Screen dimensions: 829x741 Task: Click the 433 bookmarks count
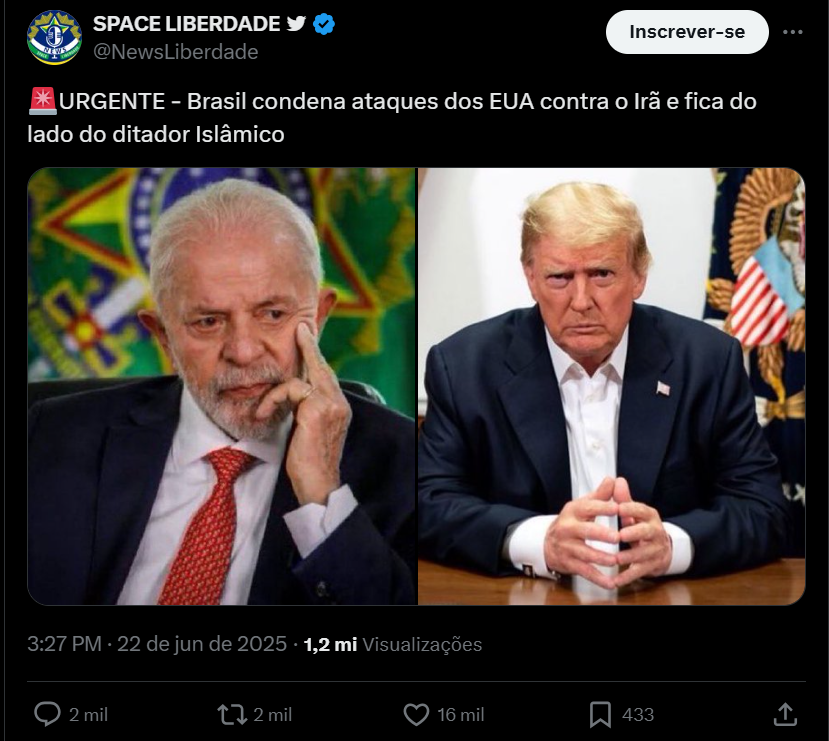pyautogui.click(x=638, y=715)
